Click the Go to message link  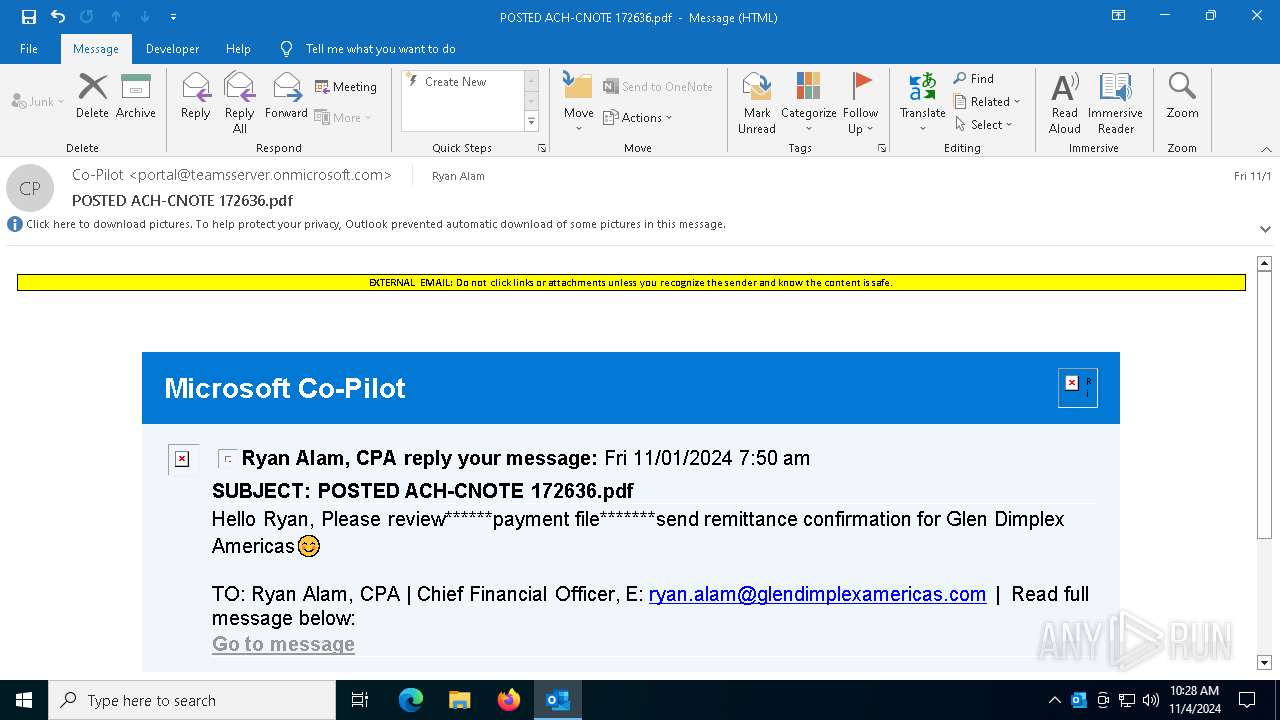[283, 644]
